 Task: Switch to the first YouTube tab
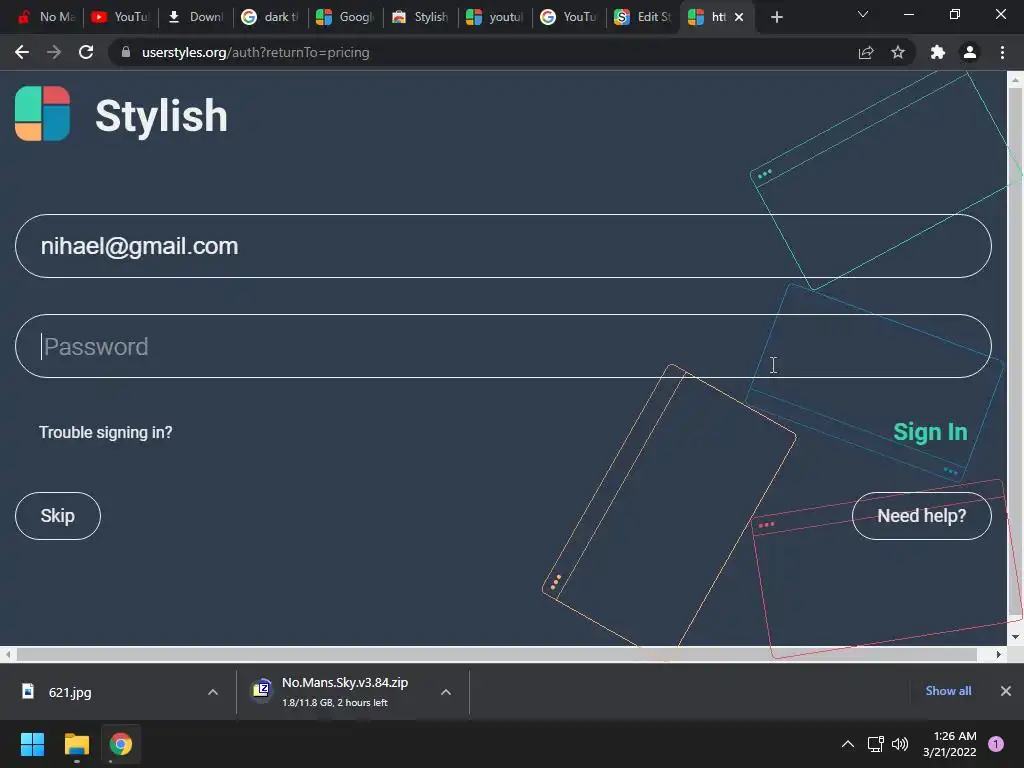pos(120,17)
